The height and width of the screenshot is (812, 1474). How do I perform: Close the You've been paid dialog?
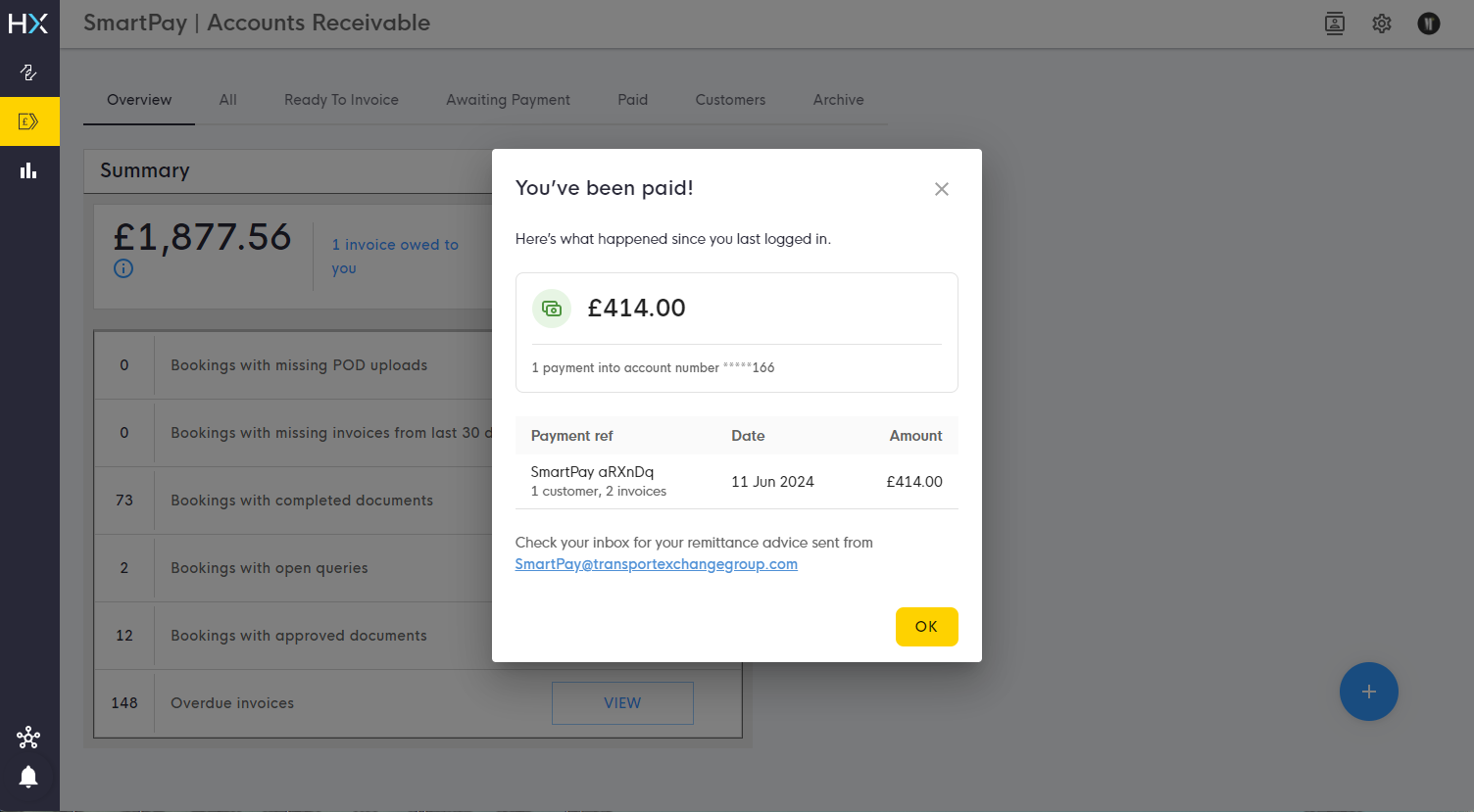tap(942, 189)
